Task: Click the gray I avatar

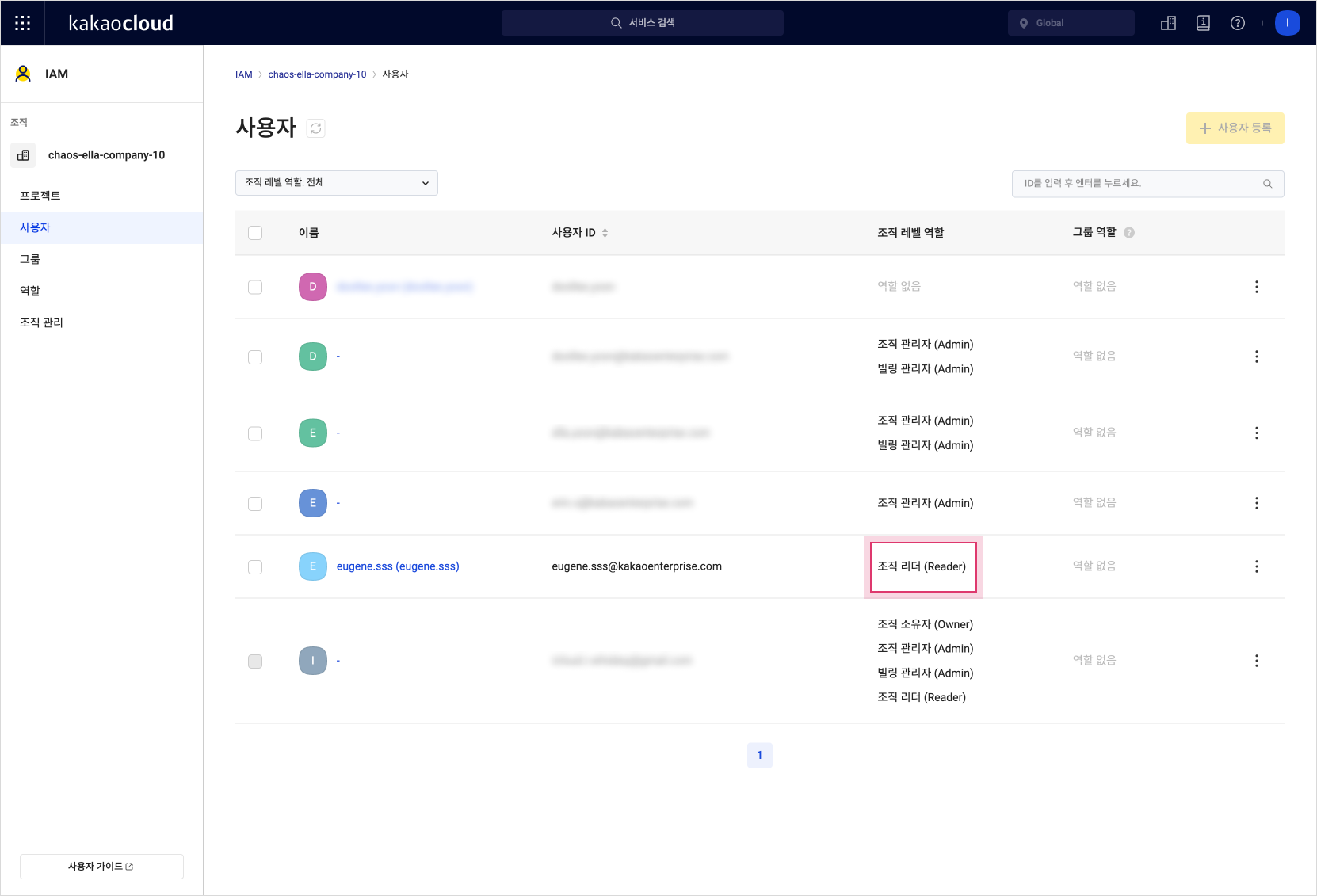Action: click(x=313, y=661)
